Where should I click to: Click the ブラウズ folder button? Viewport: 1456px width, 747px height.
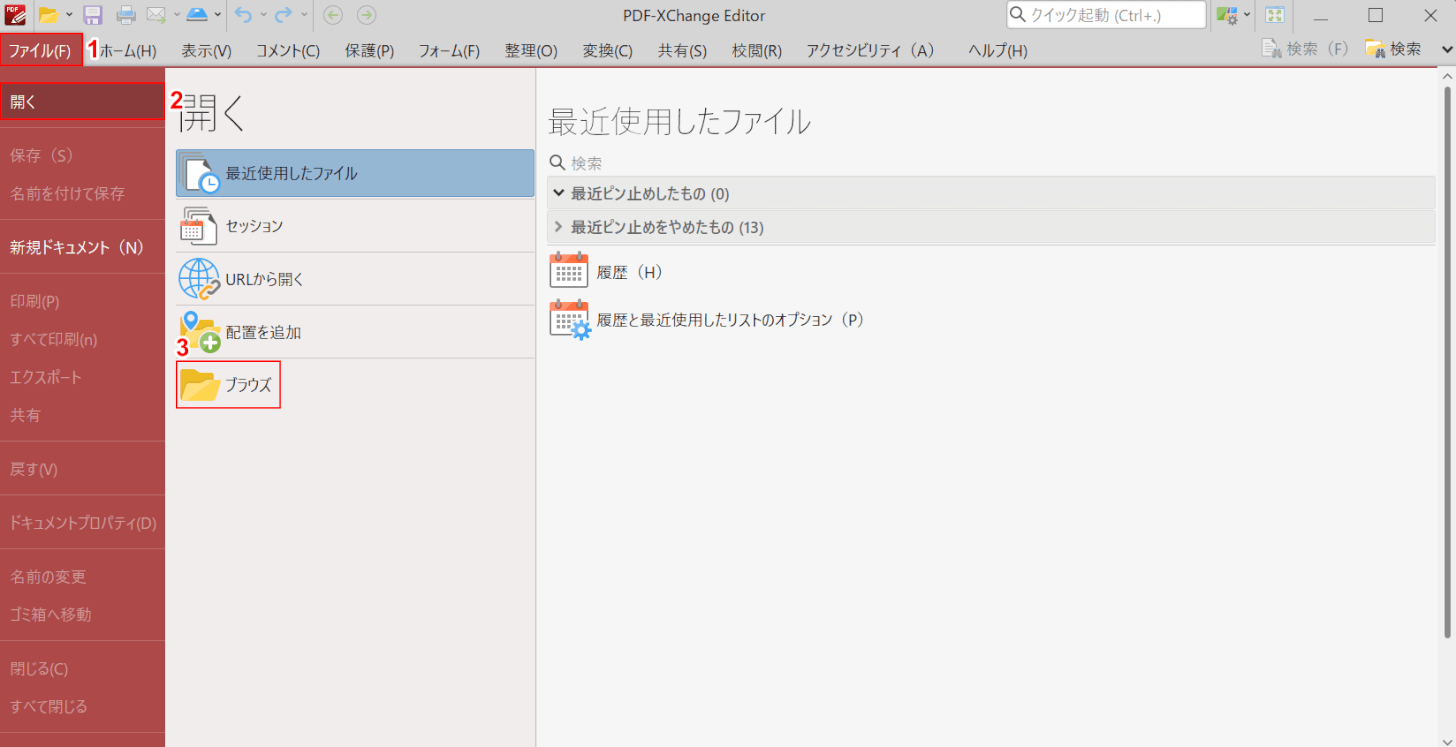coord(229,385)
